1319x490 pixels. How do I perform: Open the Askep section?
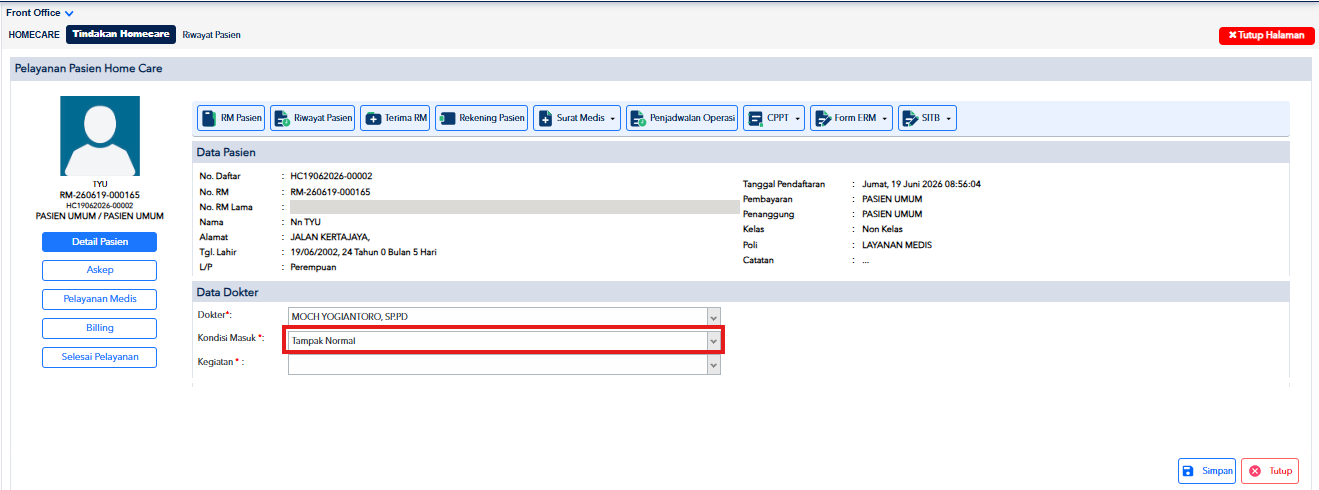coord(100,271)
